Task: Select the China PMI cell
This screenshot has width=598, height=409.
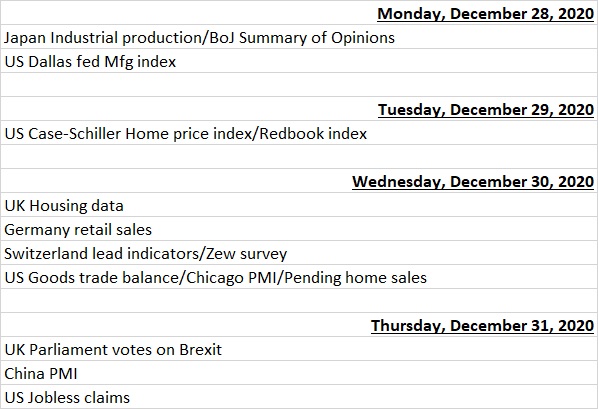Action: tap(299, 373)
